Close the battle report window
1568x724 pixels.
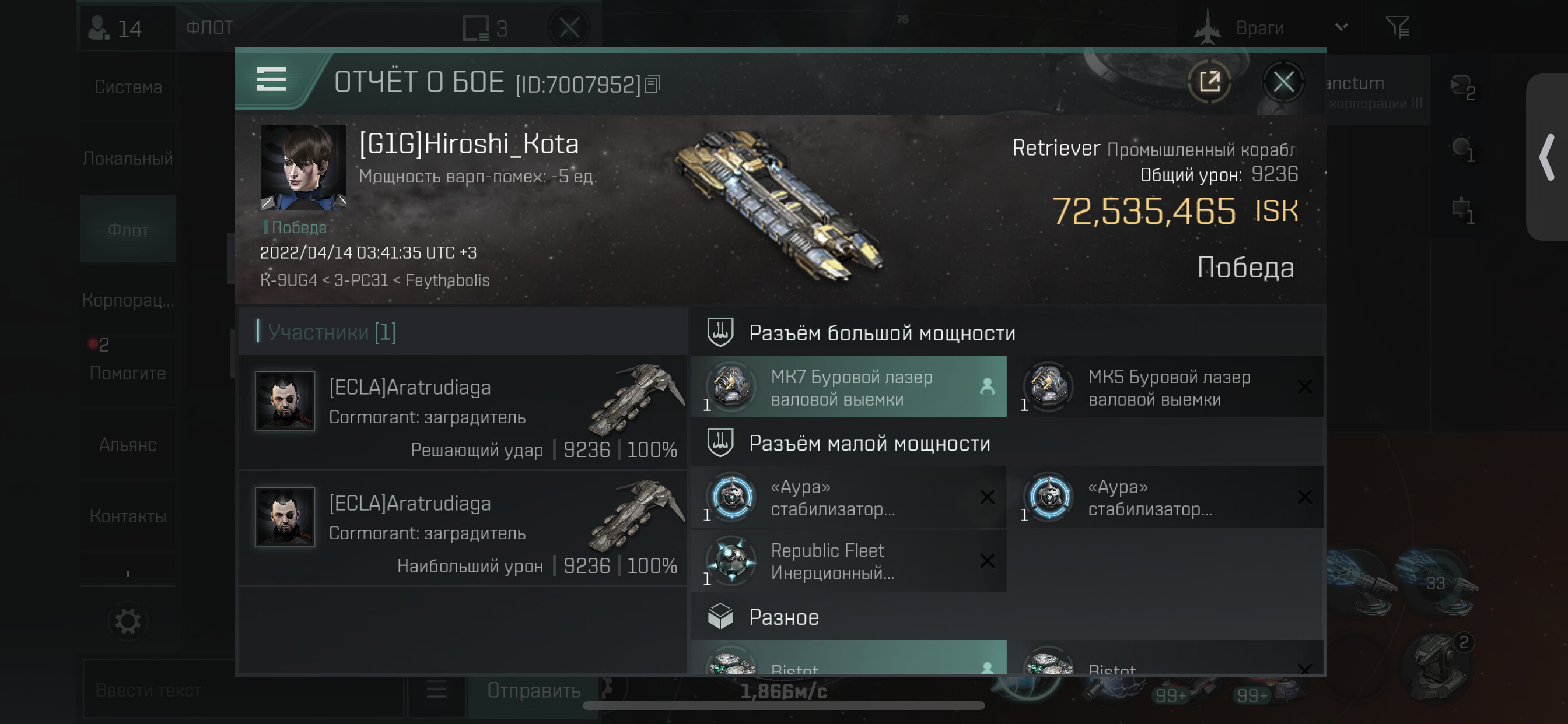(1283, 82)
